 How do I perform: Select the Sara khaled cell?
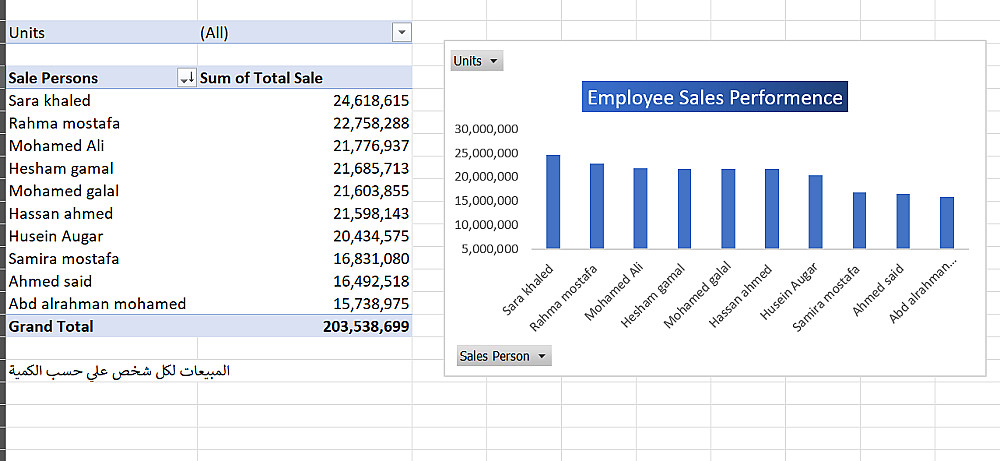49,101
